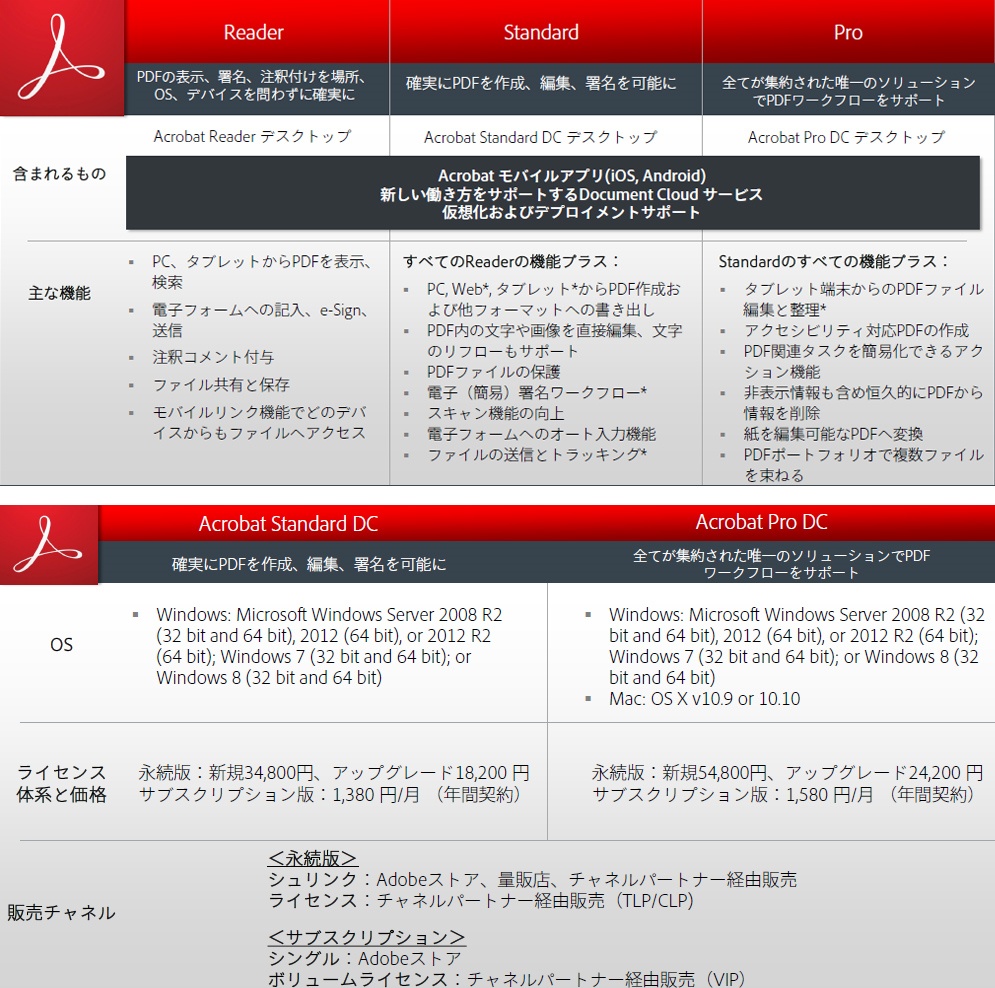The height and width of the screenshot is (988, 995).
Task: Click the "永続版：新規54,800円" price line
Action: point(787,772)
